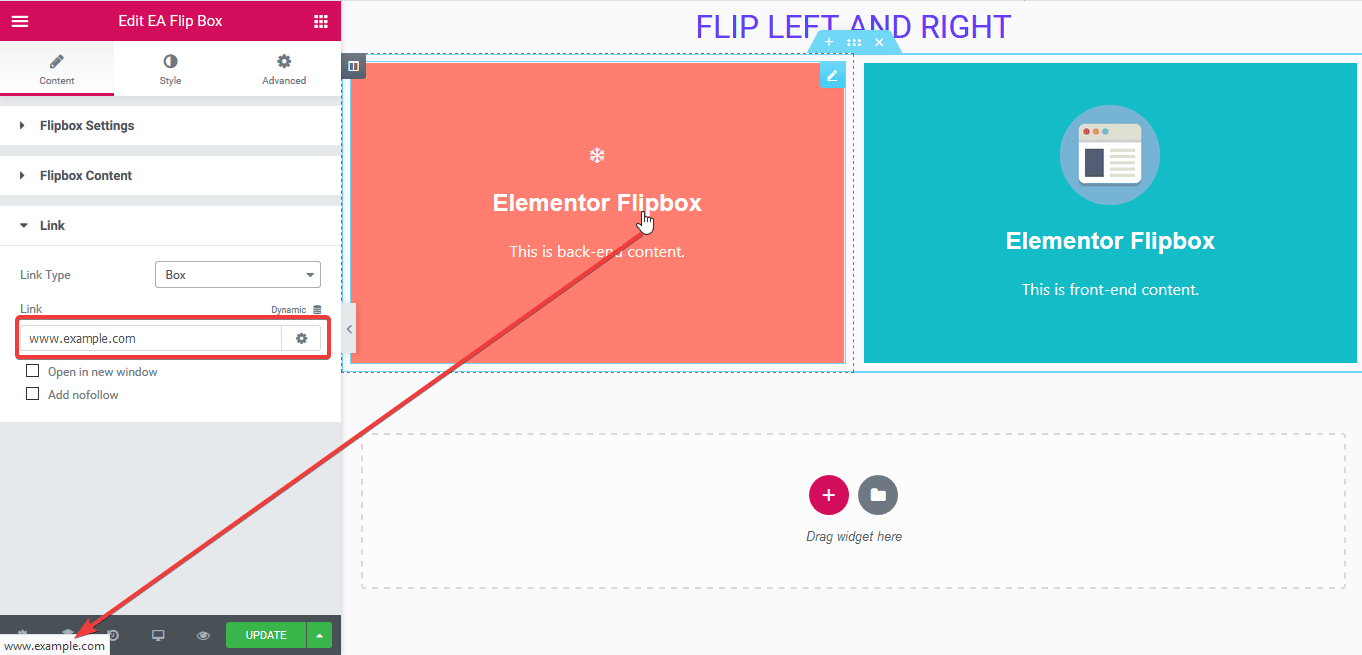Click the flip box edit pencil icon
The image size is (1362, 655).
click(832, 74)
